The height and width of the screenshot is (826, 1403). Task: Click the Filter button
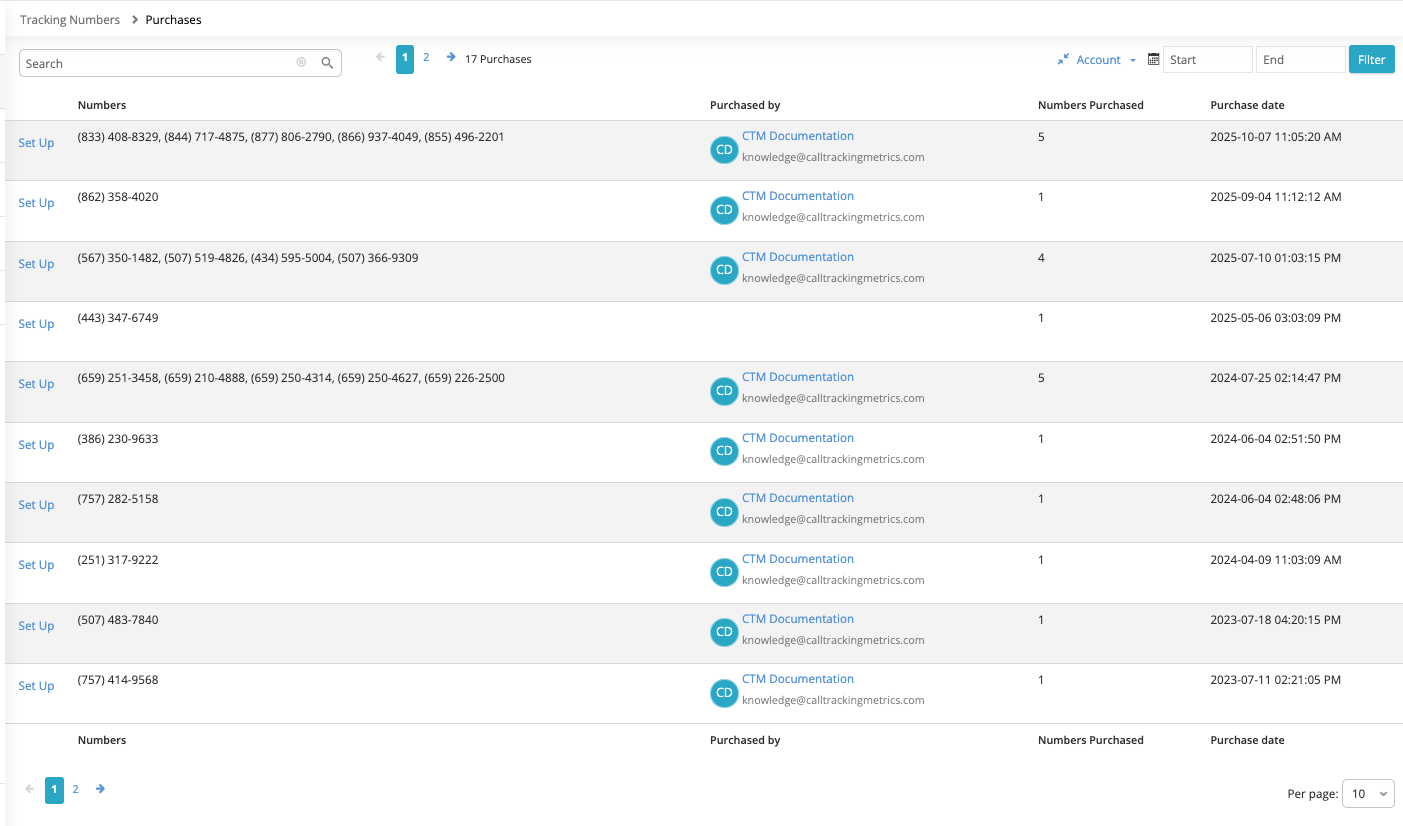coord(1372,59)
